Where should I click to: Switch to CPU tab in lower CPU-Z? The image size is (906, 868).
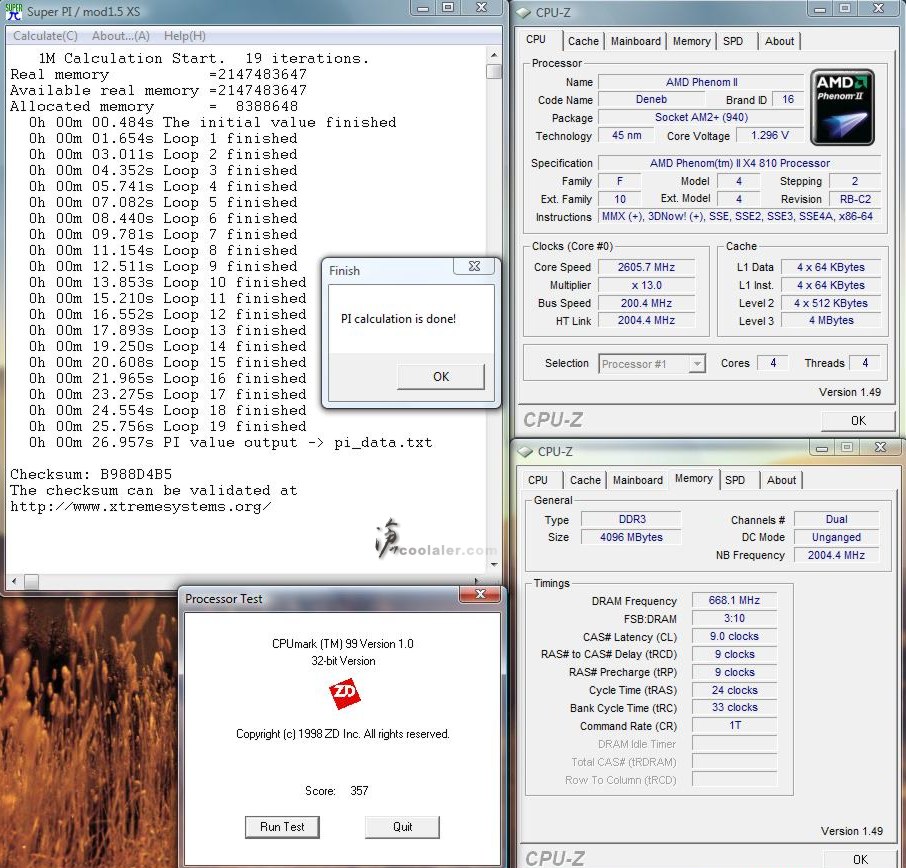[538, 480]
